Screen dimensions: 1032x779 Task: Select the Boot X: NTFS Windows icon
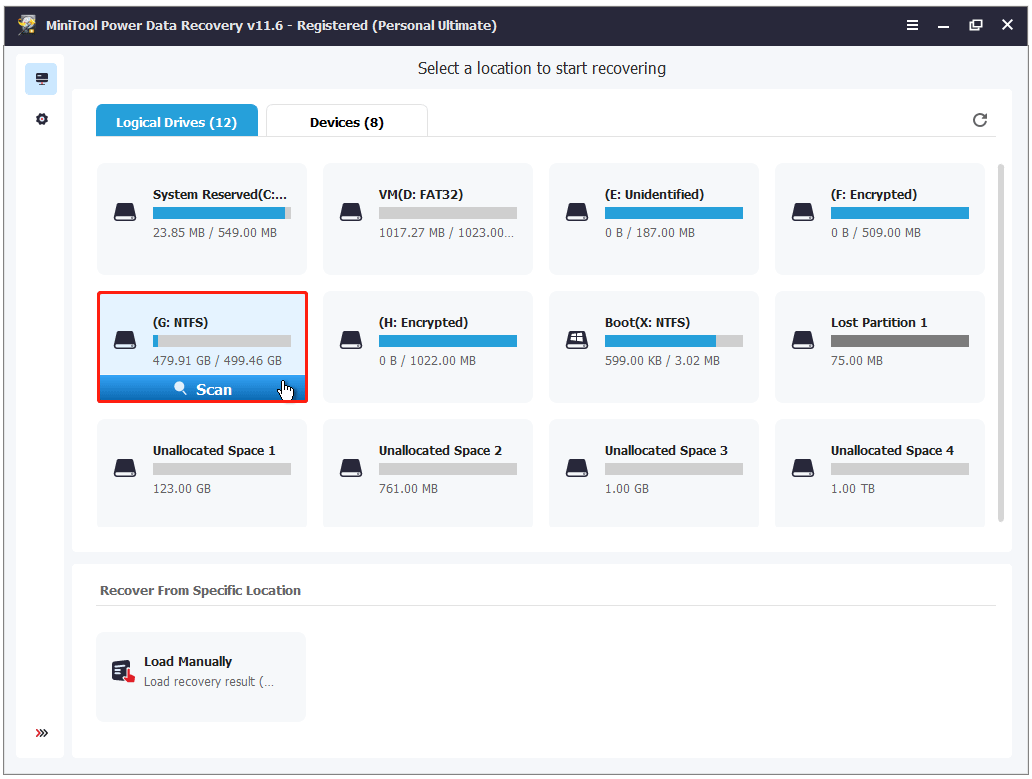(x=576, y=340)
